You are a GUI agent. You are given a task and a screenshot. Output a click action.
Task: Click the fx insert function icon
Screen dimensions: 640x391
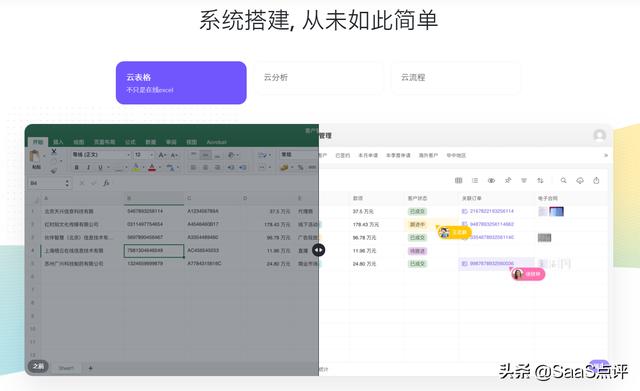106,183
